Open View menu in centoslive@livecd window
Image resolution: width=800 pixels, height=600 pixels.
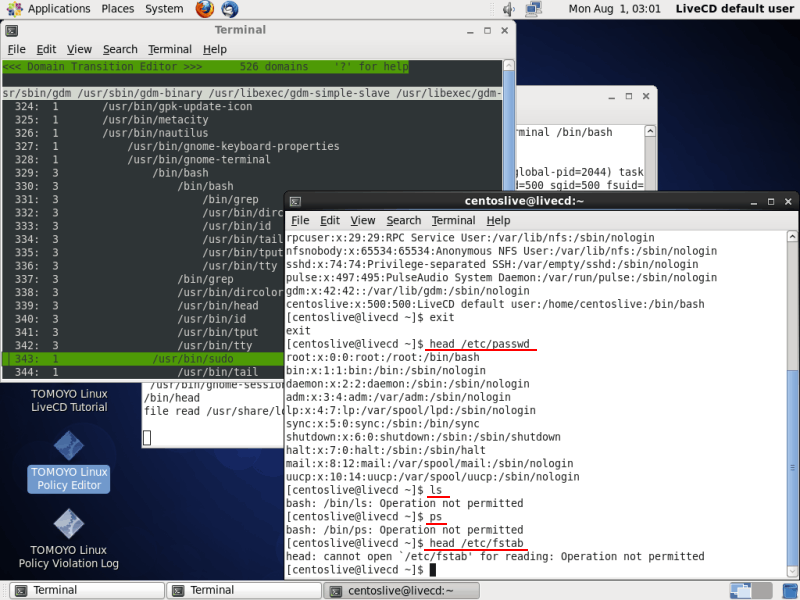point(363,220)
